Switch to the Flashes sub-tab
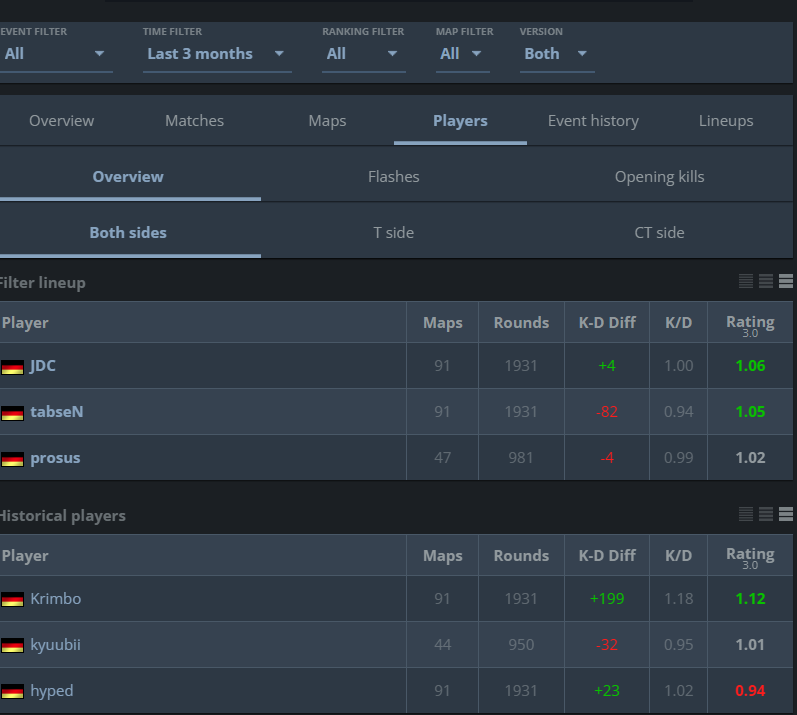 [x=394, y=177]
